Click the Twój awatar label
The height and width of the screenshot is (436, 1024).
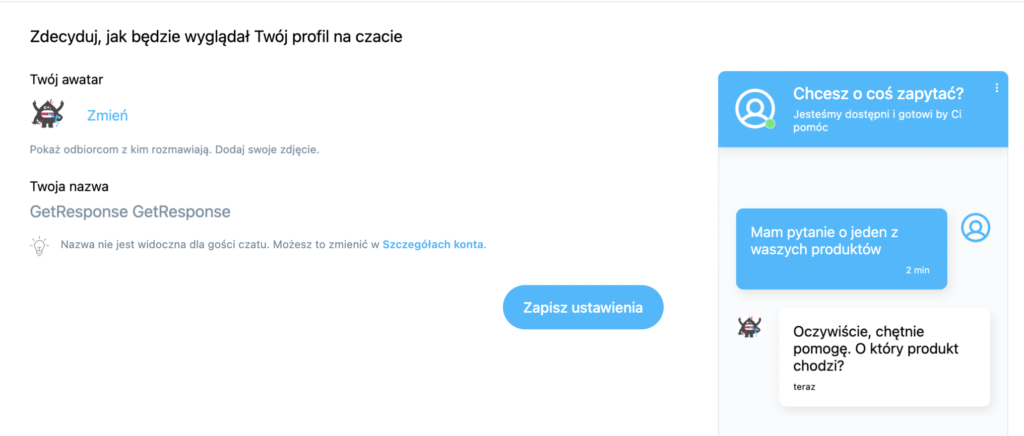67,80
